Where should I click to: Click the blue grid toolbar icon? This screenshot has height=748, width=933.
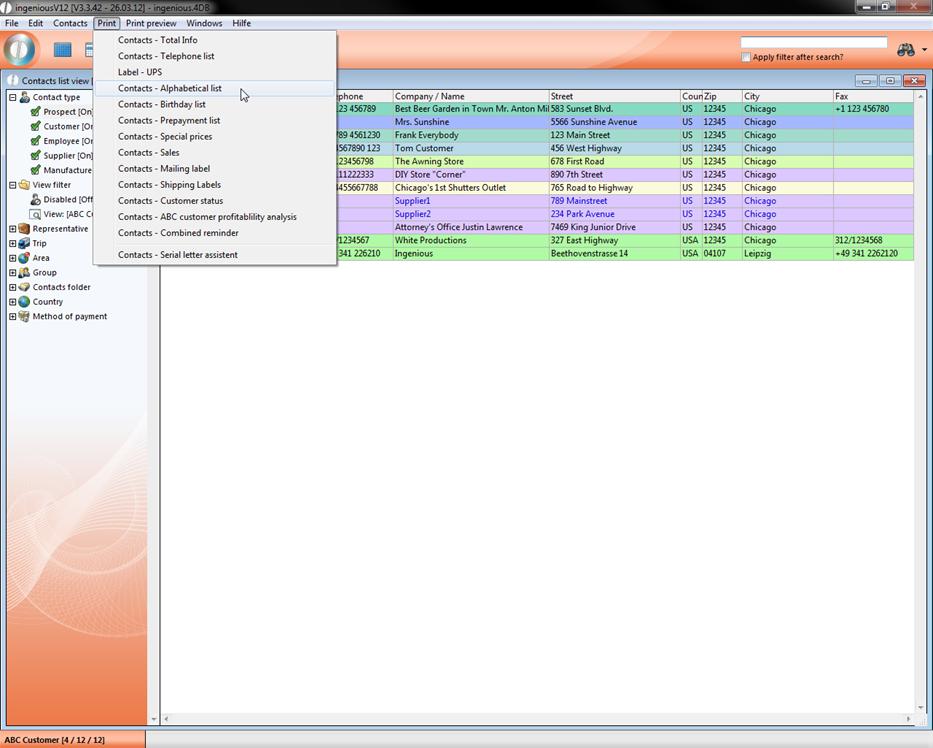[63, 50]
